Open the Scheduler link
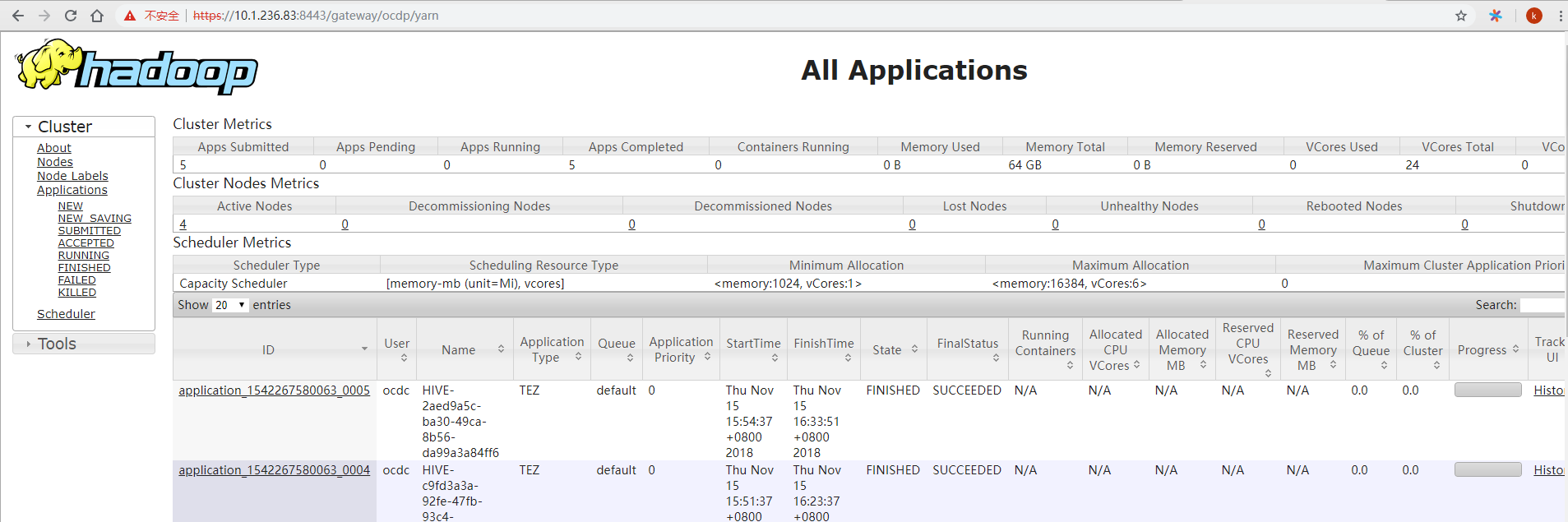This screenshot has width=1568, height=522. (66, 314)
